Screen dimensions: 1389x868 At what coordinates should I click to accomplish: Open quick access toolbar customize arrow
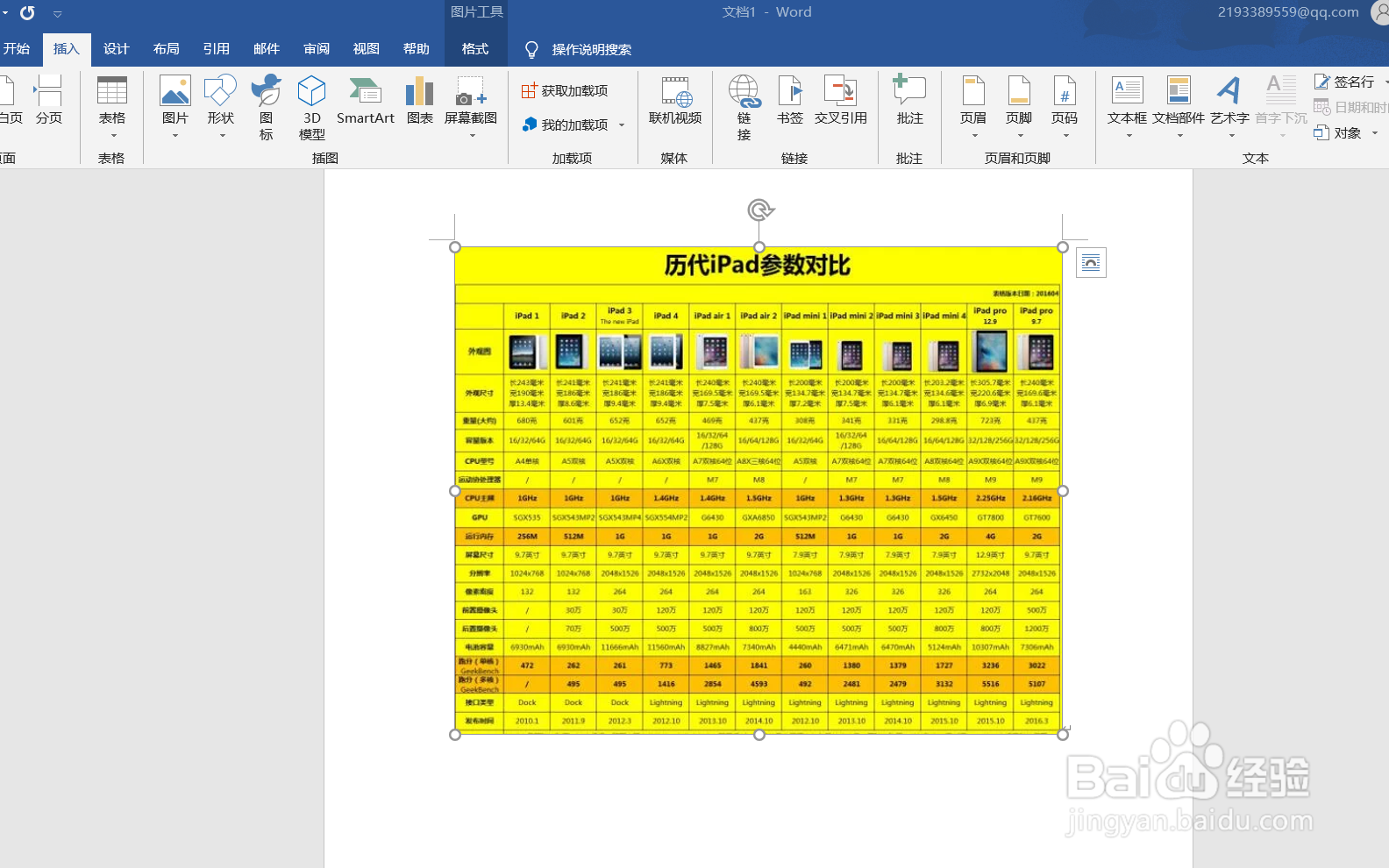pyautogui.click(x=58, y=14)
